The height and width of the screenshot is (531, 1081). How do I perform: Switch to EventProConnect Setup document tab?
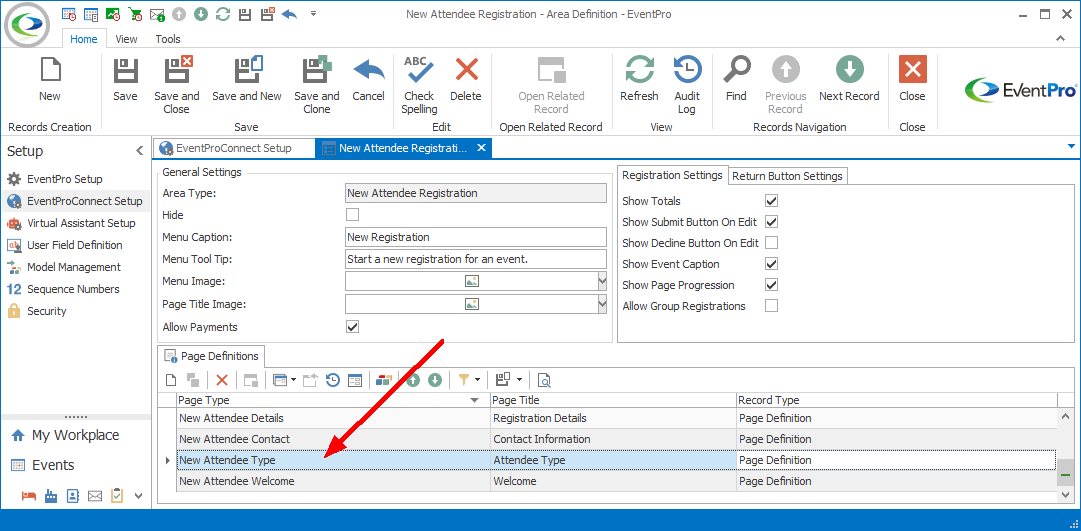click(x=234, y=148)
